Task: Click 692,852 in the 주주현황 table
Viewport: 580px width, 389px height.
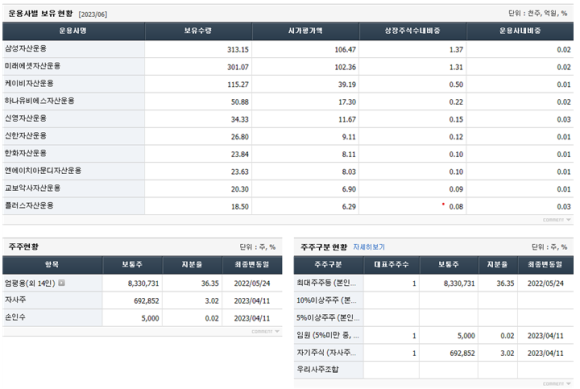Action: [x=146, y=301]
